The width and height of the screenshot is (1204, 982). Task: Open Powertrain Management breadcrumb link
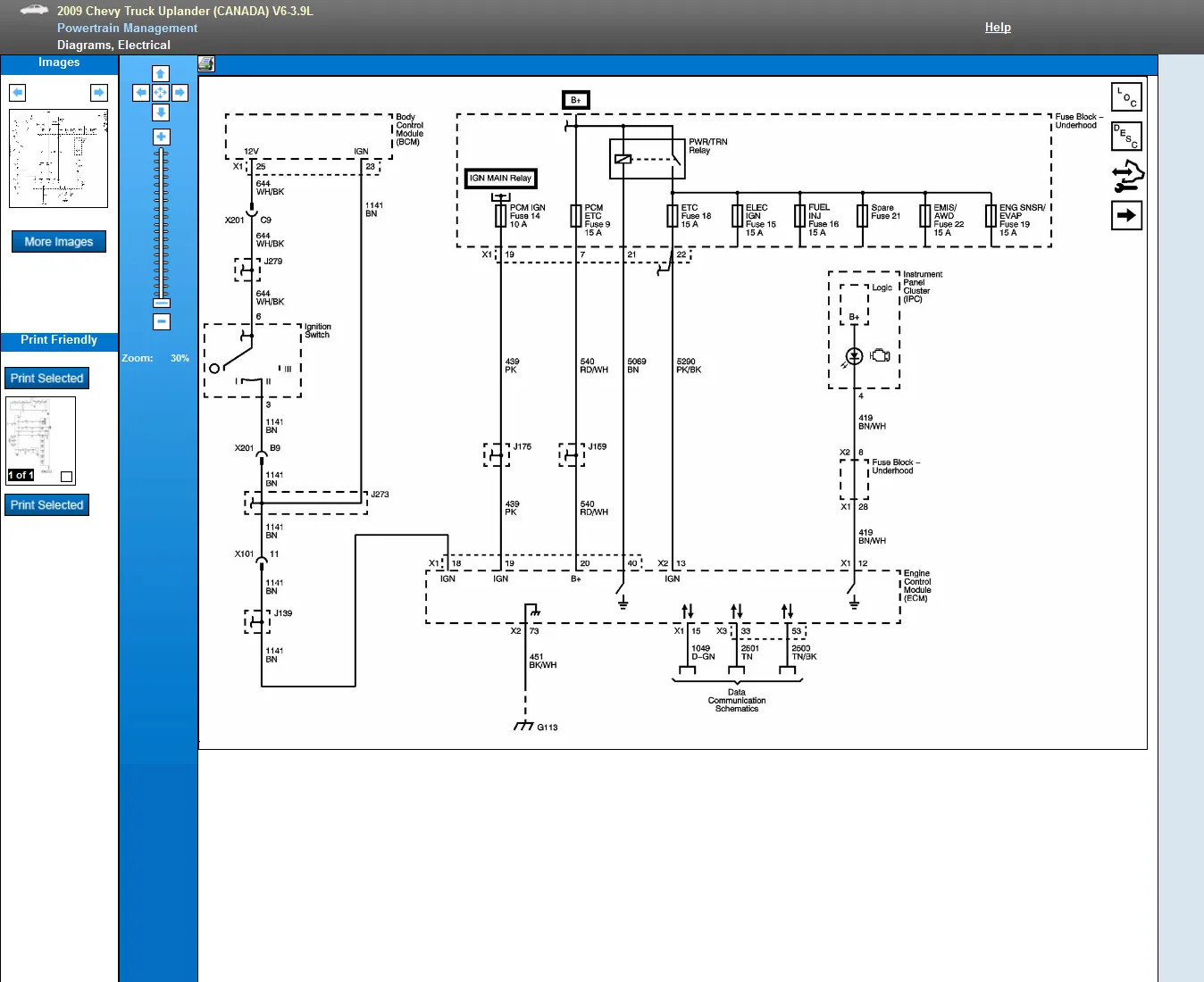pos(127,28)
